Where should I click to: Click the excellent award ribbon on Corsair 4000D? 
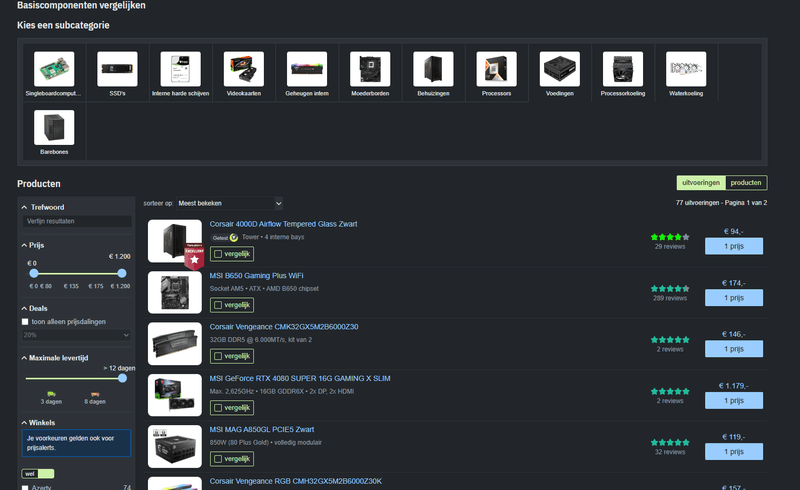(194, 257)
